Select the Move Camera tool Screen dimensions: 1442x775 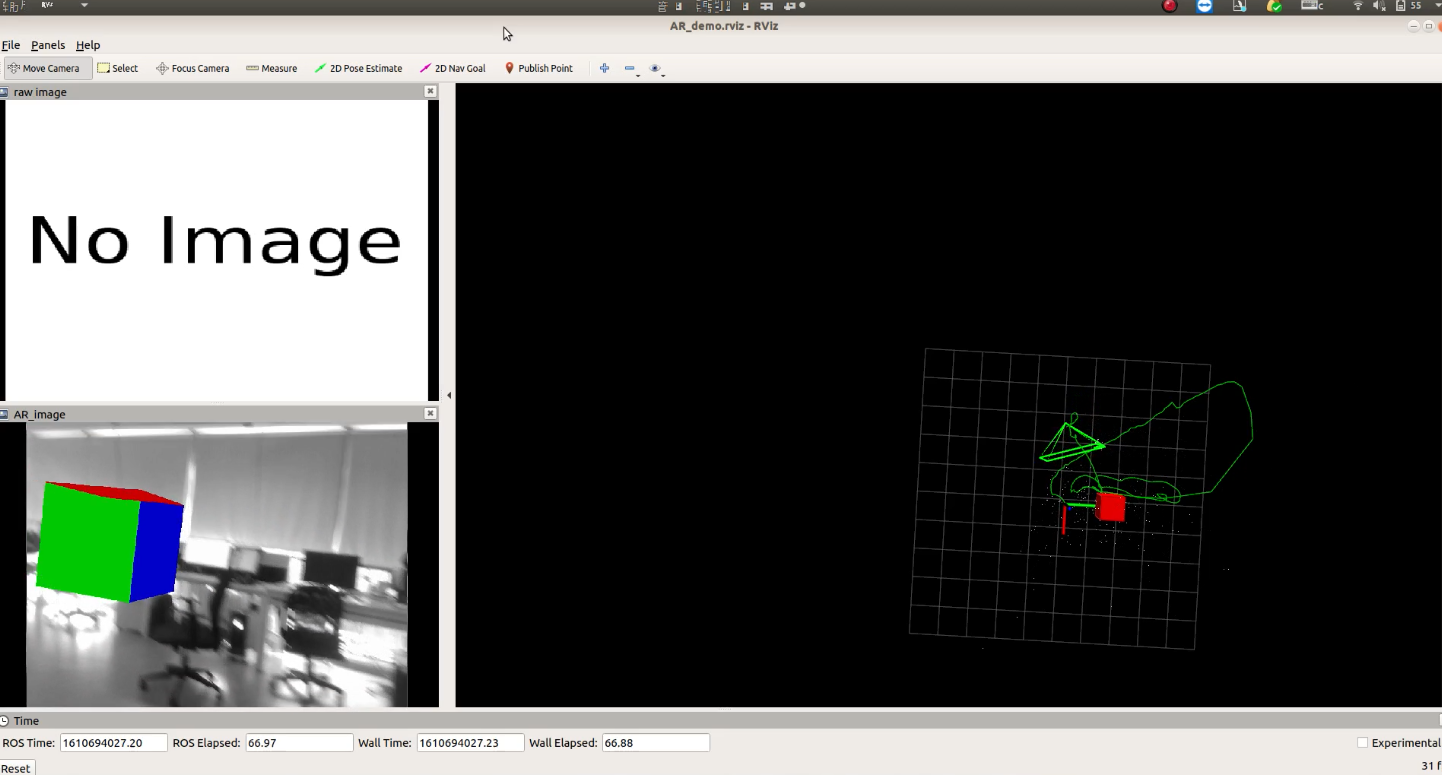pos(48,68)
